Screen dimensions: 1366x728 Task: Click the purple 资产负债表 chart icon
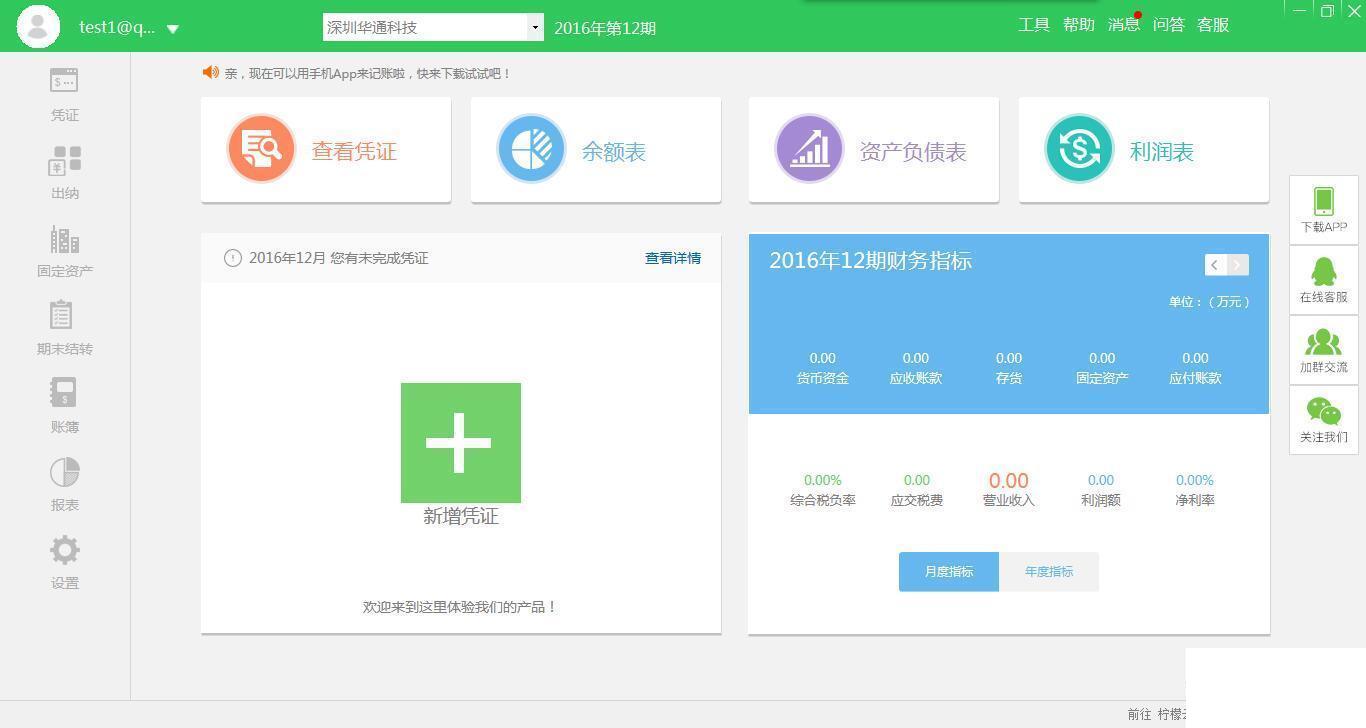[x=809, y=149]
